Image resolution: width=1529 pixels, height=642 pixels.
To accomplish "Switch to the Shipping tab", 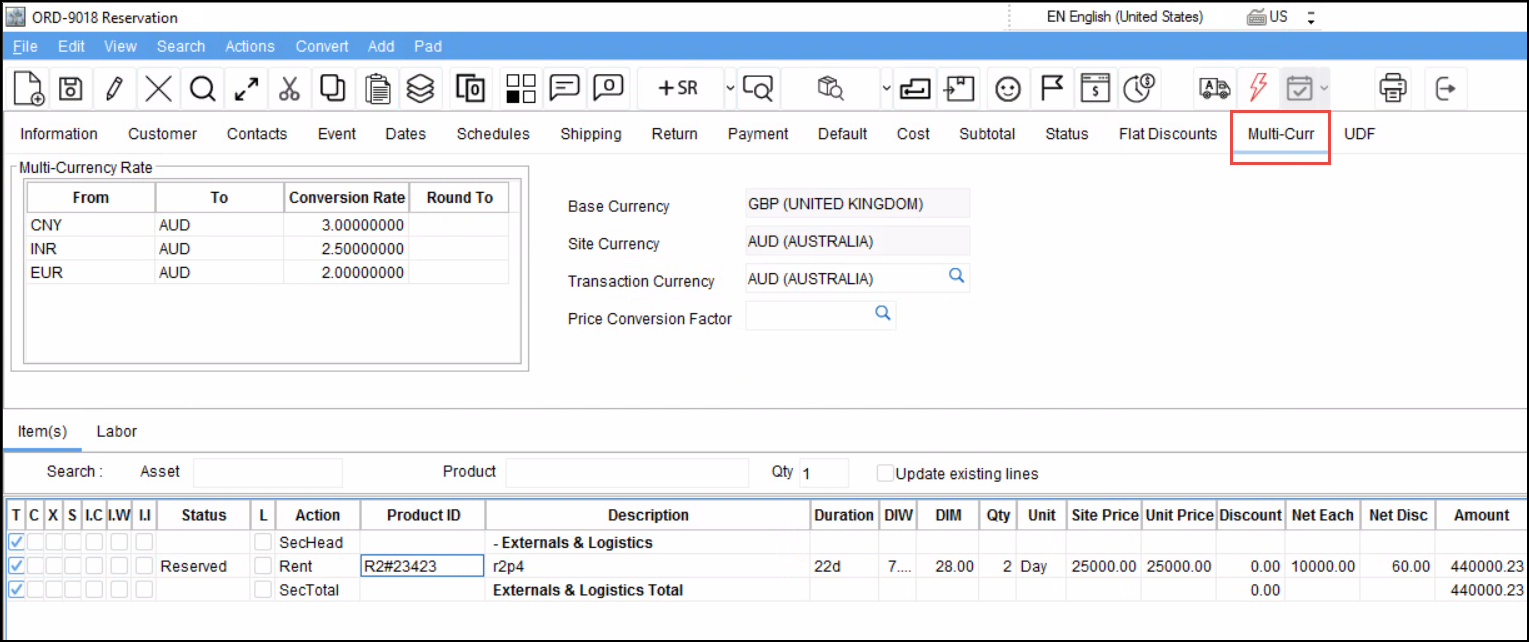I will 591,134.
